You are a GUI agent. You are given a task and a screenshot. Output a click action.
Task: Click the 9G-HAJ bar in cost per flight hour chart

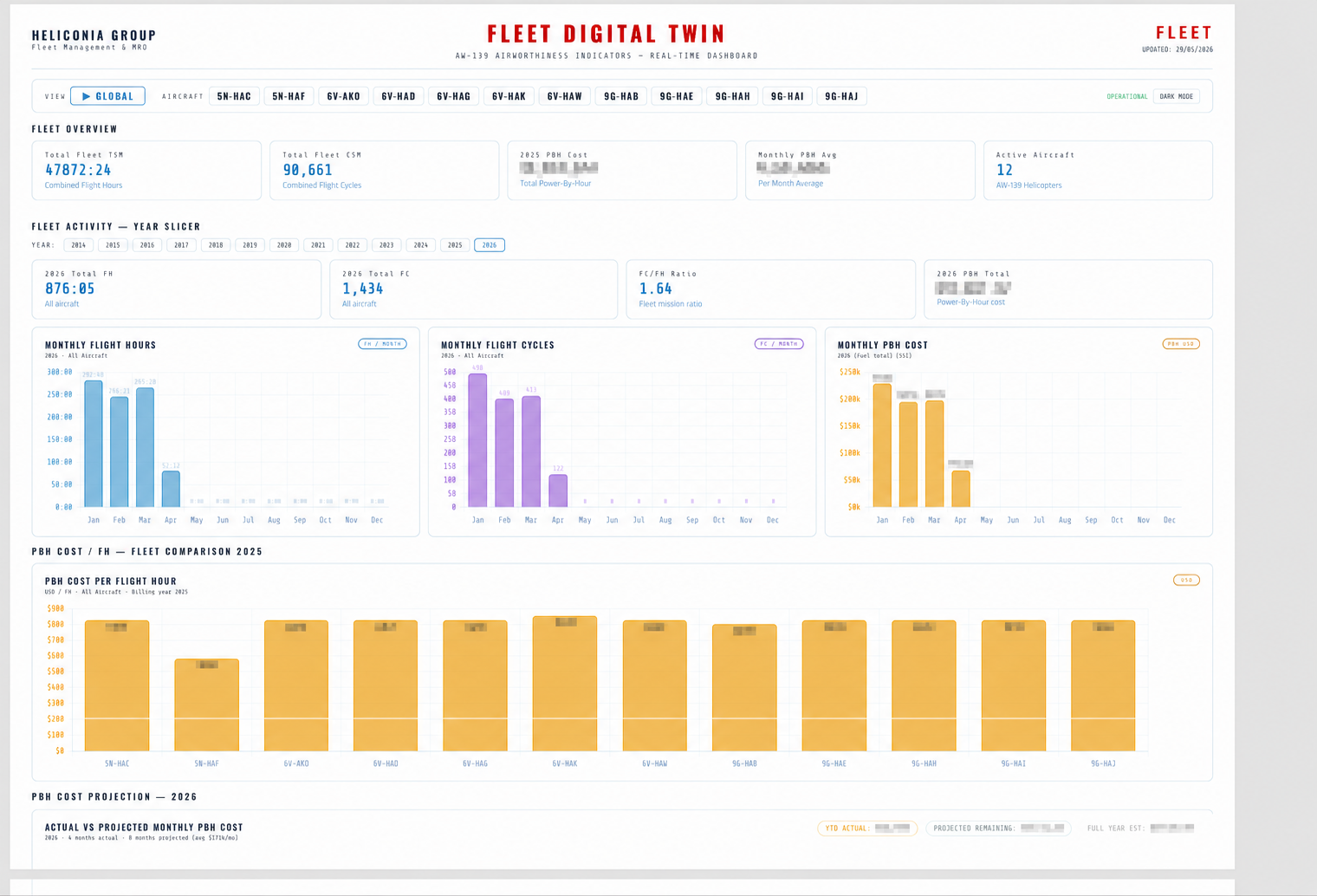click(1103, 685)
